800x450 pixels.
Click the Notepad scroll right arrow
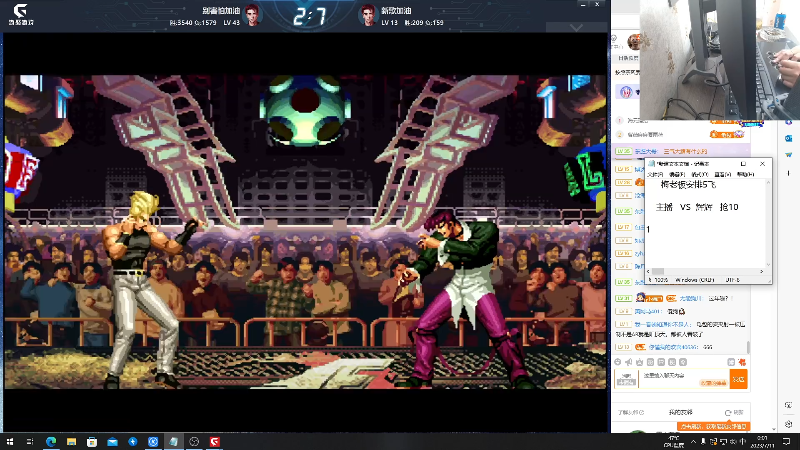762,271
